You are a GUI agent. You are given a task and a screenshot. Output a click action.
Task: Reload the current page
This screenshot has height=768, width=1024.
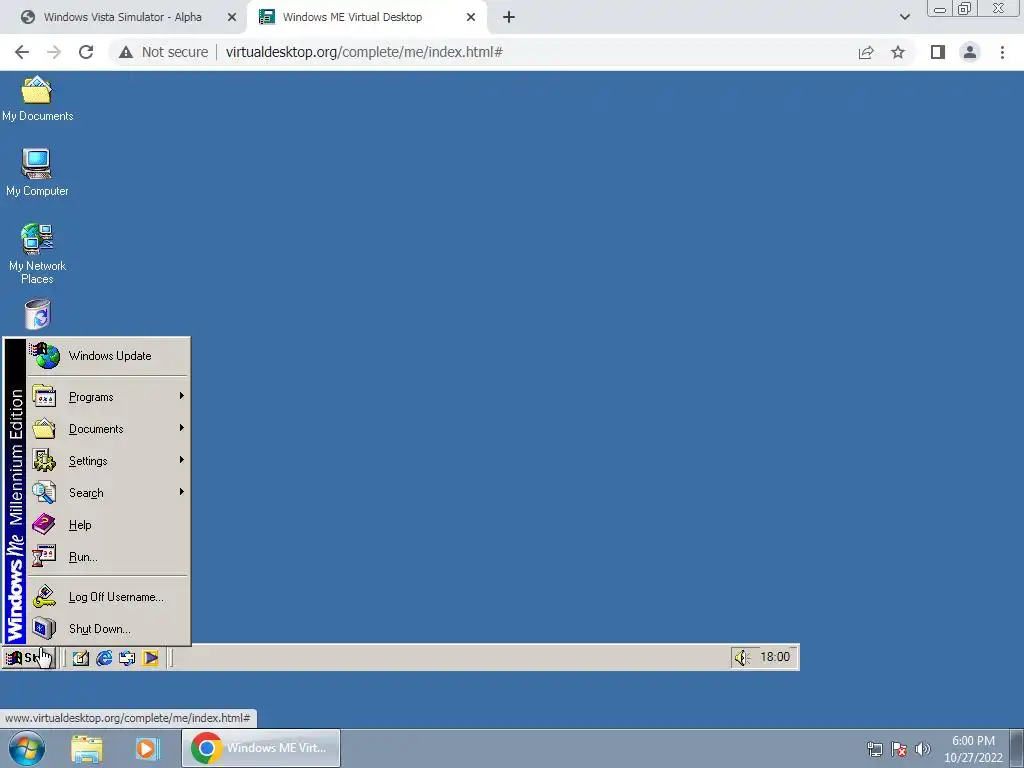[x=86, y=52]
